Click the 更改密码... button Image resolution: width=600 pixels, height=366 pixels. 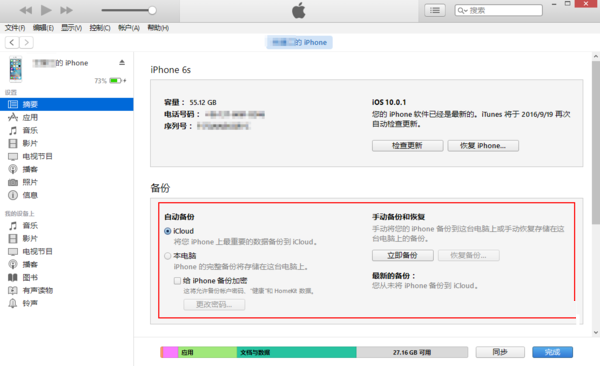pos(214,305)
